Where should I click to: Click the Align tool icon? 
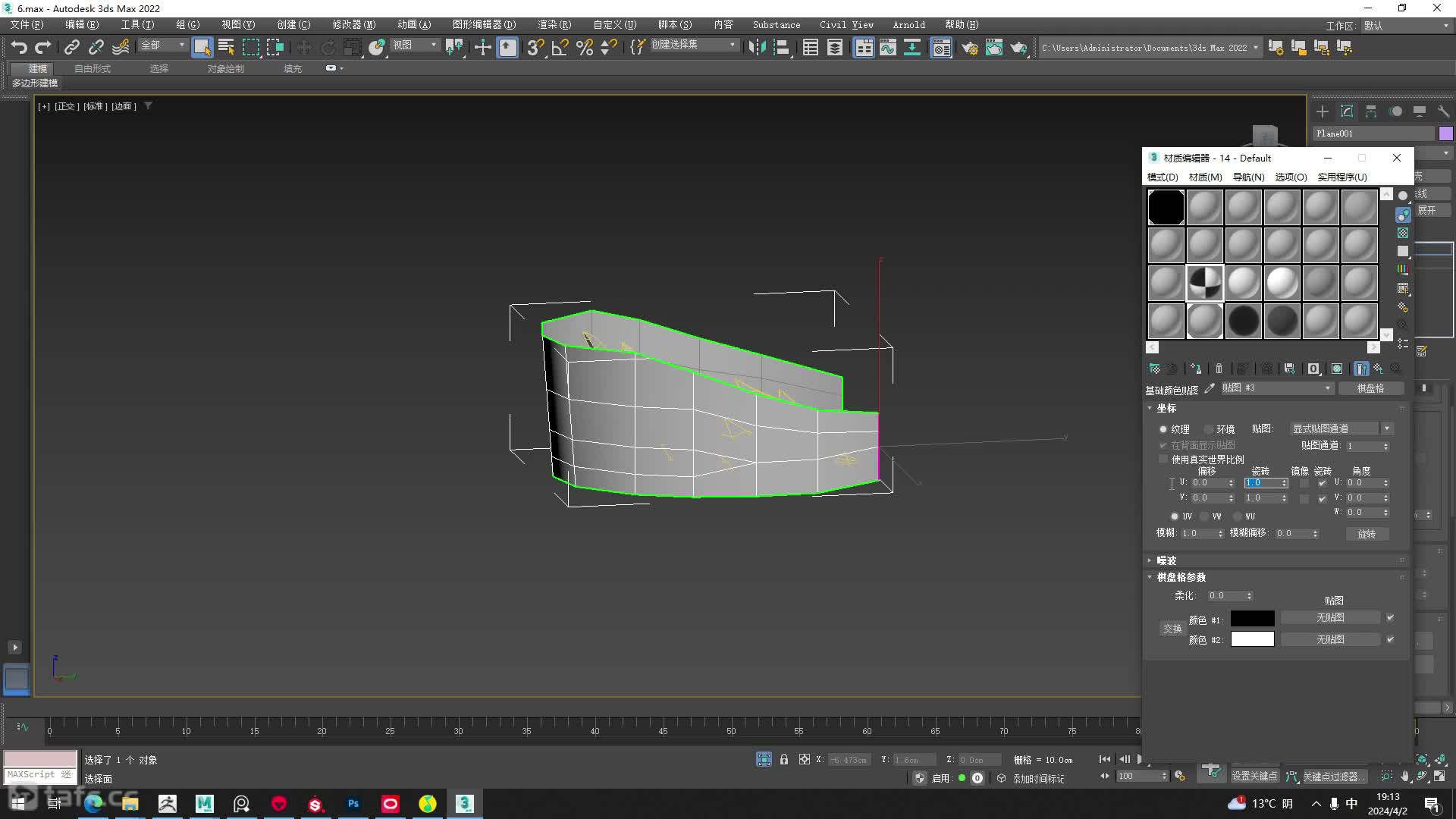[x=781, y=47]
